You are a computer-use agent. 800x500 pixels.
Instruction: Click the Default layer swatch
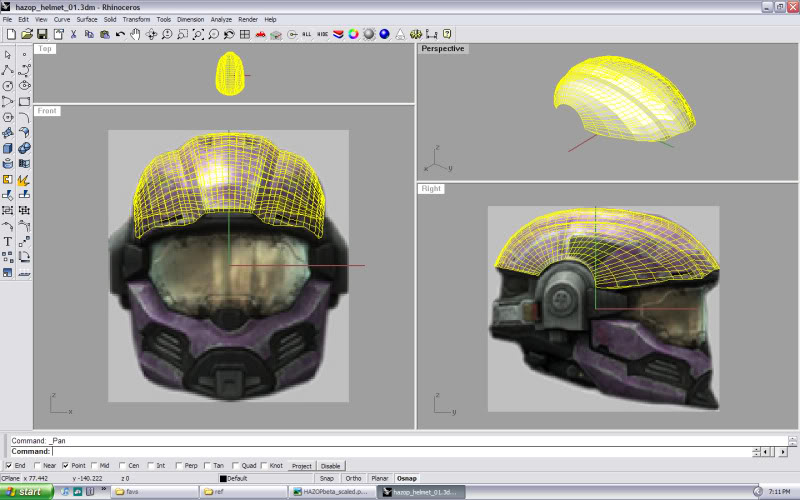tap(223, 479)
